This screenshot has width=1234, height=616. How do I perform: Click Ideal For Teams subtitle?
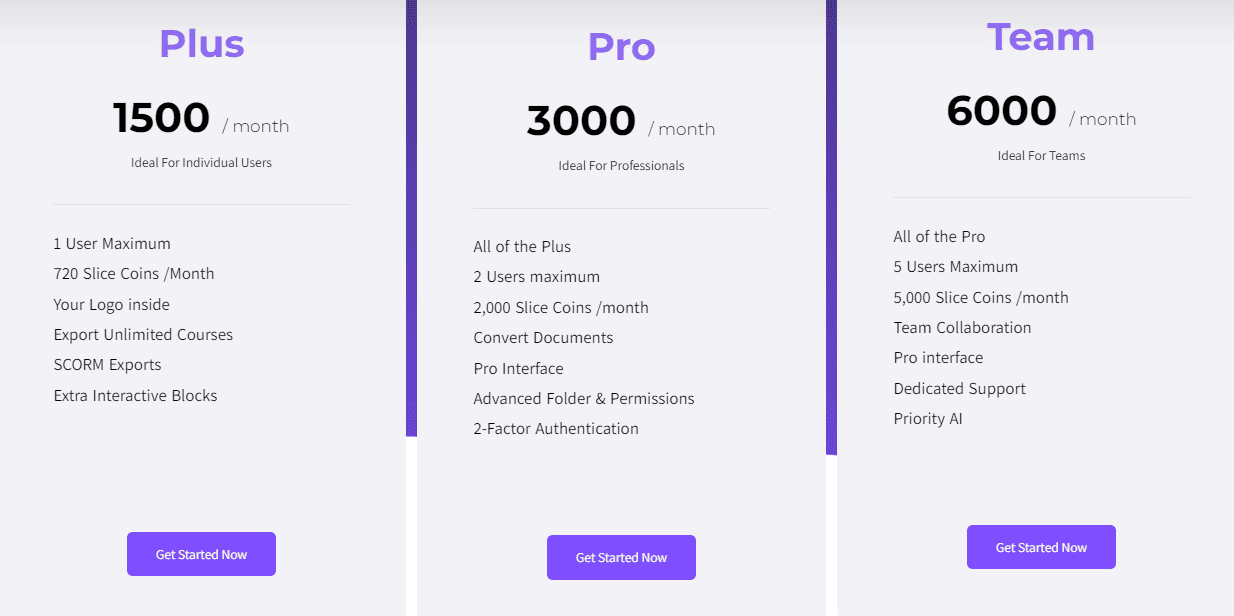click(x=1041, y=155)
